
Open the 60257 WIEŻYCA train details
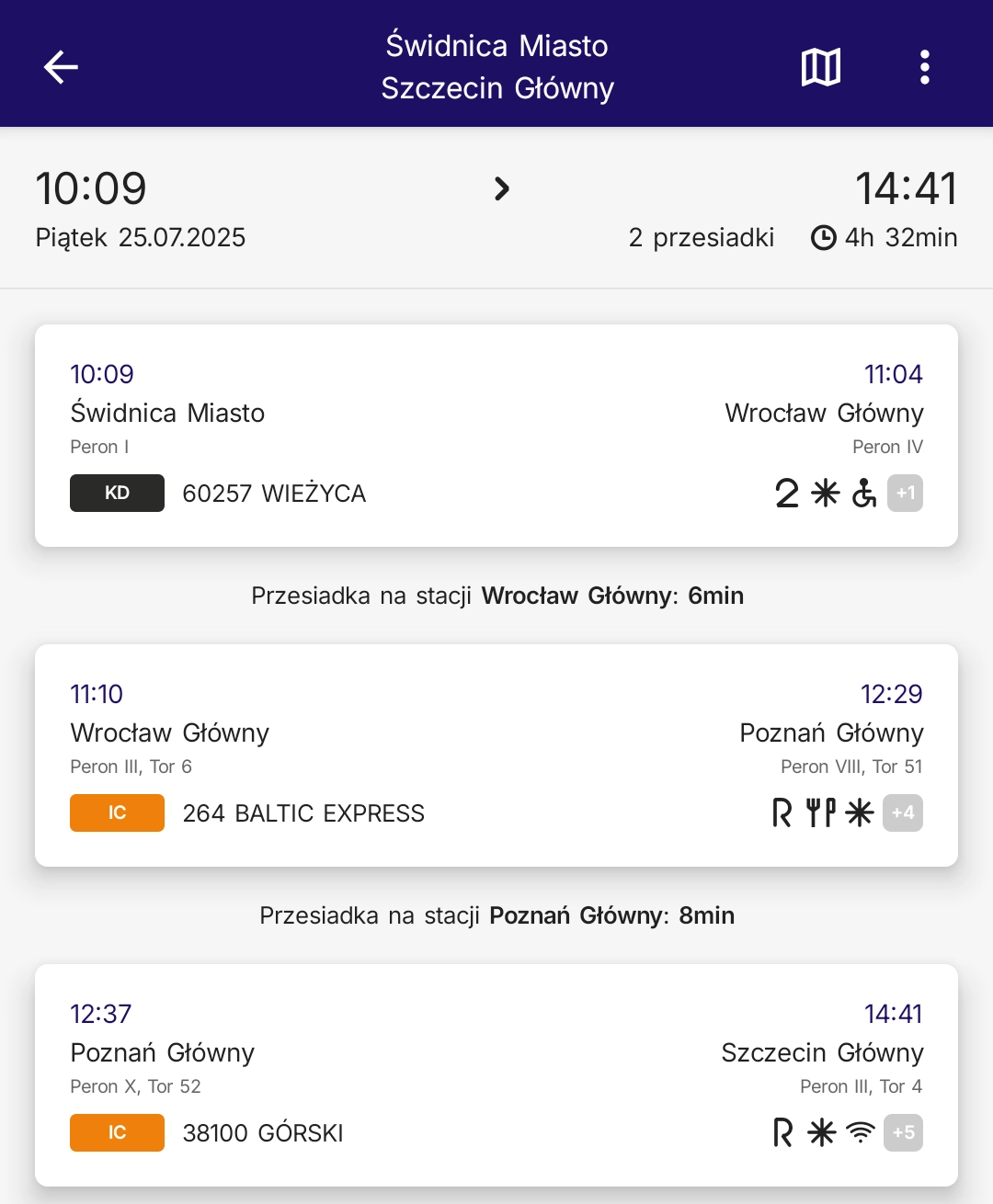pyautogui.click(x=274, y=494)
